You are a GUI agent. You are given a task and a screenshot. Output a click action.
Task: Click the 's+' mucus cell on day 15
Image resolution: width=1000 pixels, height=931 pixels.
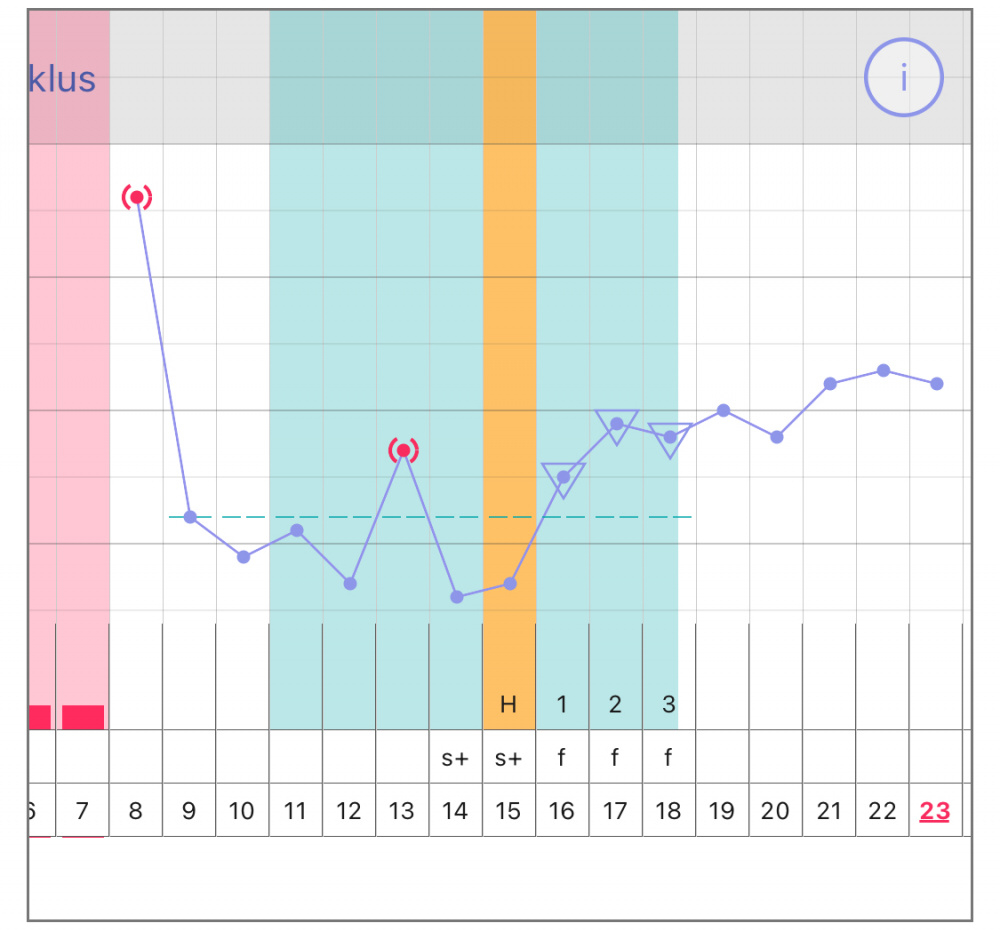pos(508,758)
